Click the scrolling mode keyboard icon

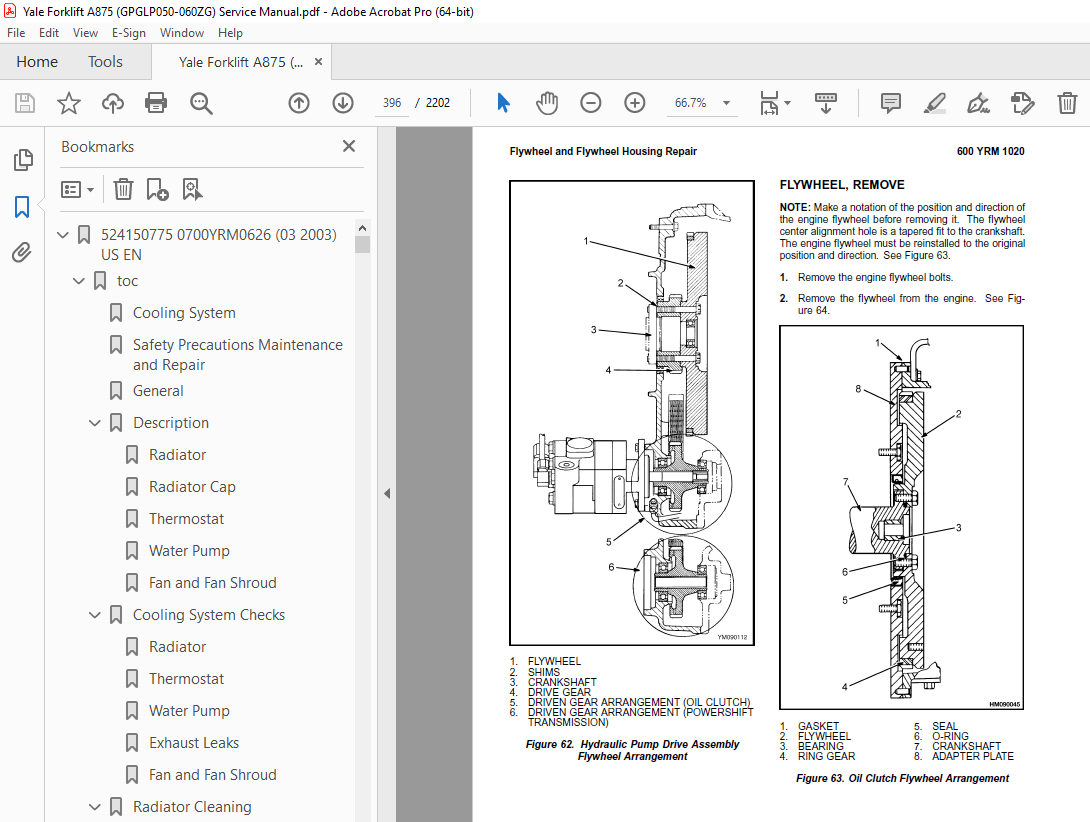click(x=826, y=103)
